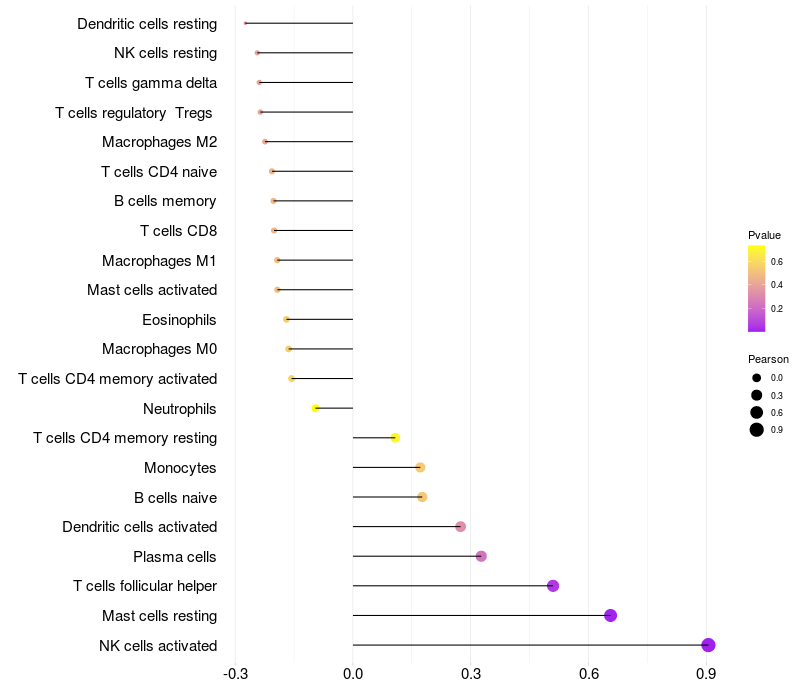800x700 pixels.
Task: Select the Dendritic cells resting label
Action: point(147,23)
